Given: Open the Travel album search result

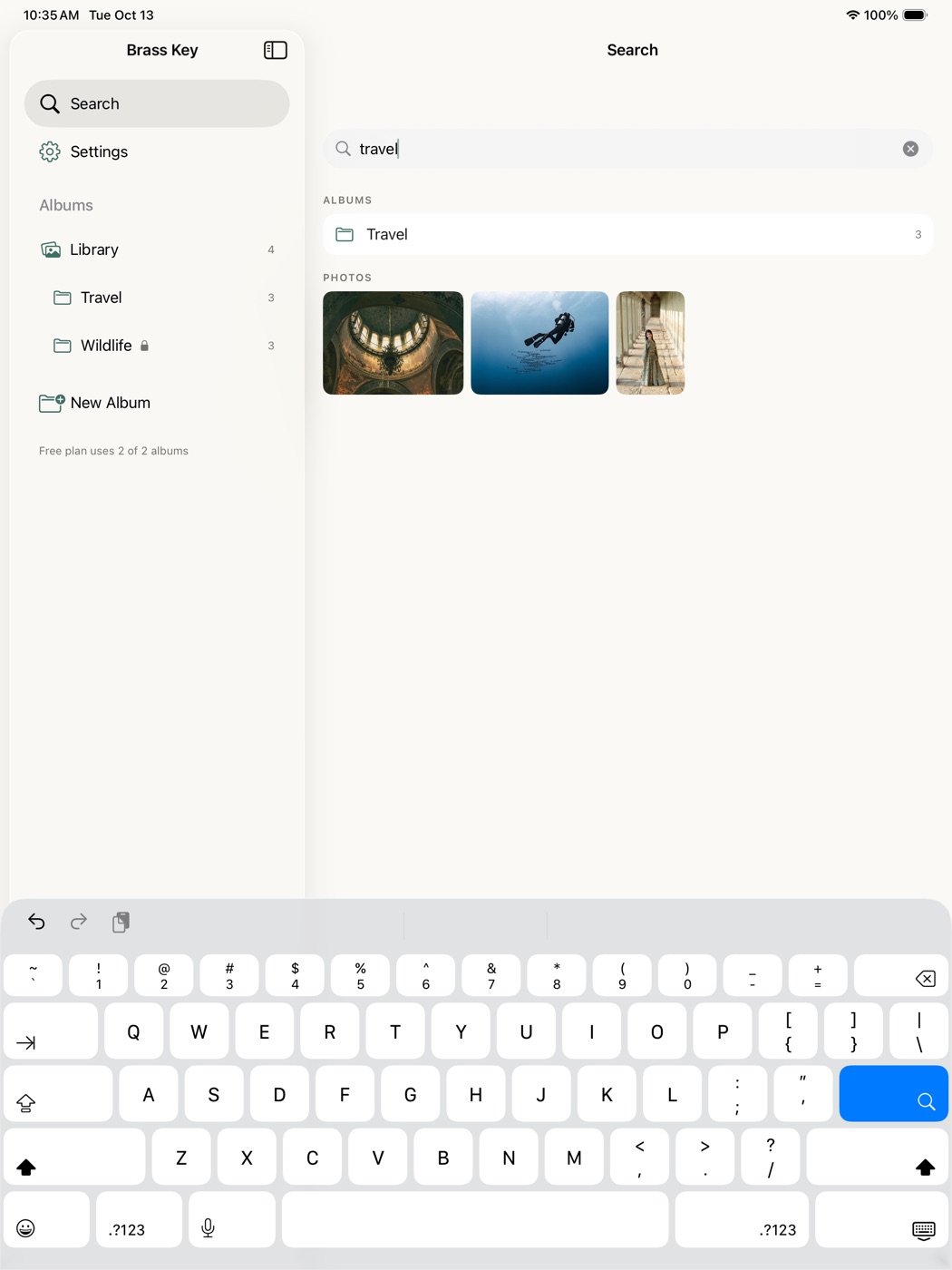Looking at the screenshot, I should coord(627,234).
